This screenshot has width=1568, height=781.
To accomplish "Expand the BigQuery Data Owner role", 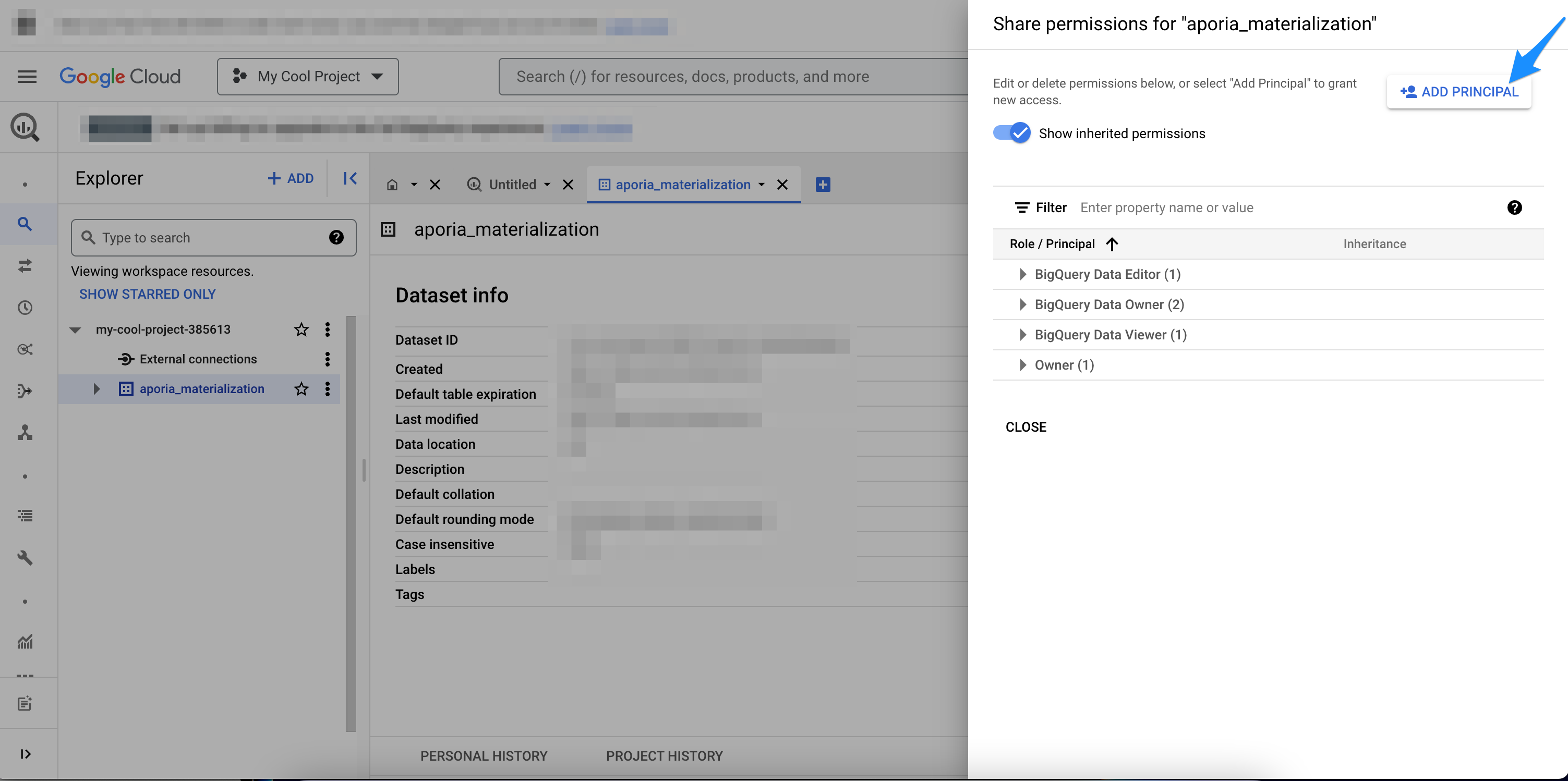I will click(x=1022, y=304).
